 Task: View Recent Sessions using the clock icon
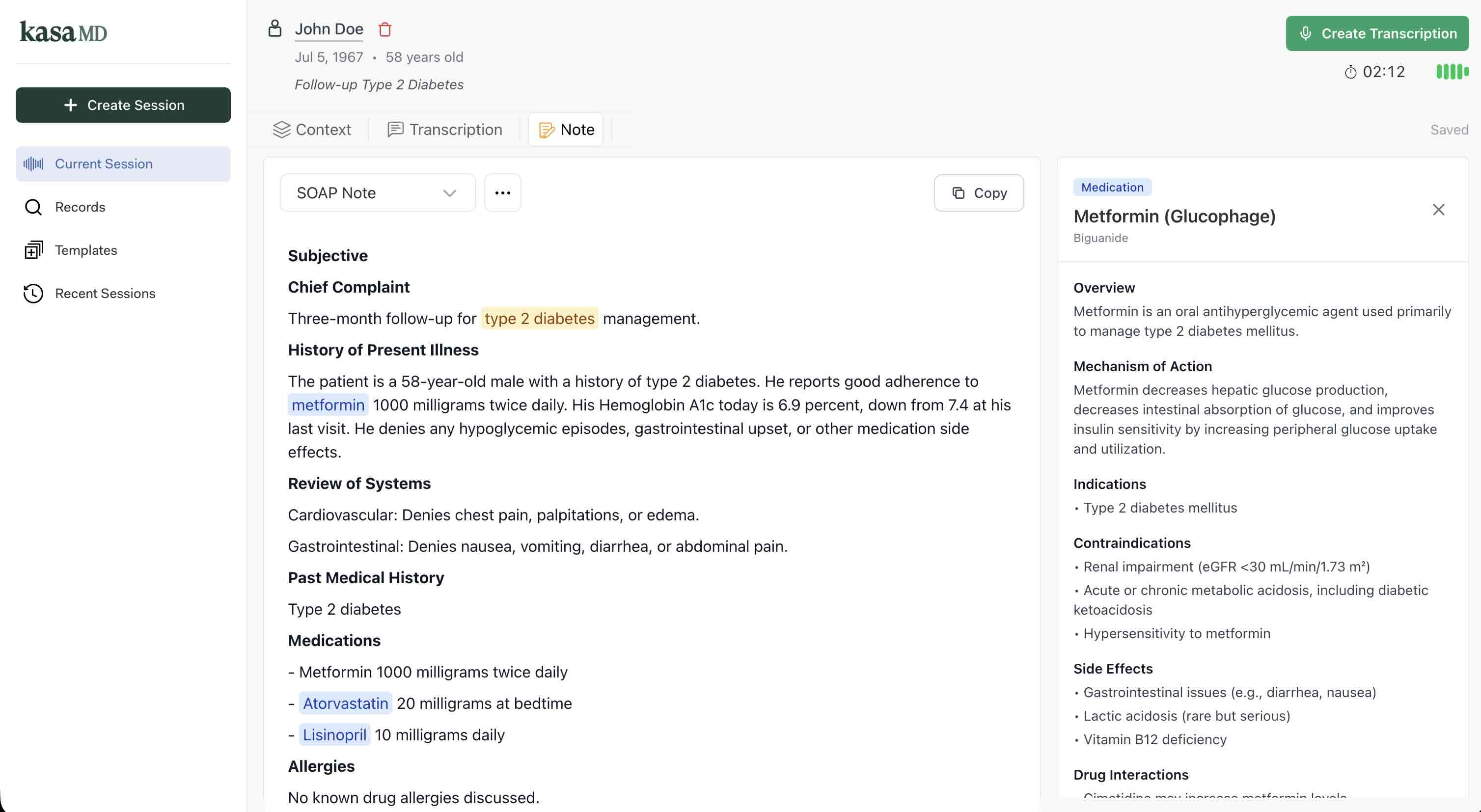click(33, 294)
